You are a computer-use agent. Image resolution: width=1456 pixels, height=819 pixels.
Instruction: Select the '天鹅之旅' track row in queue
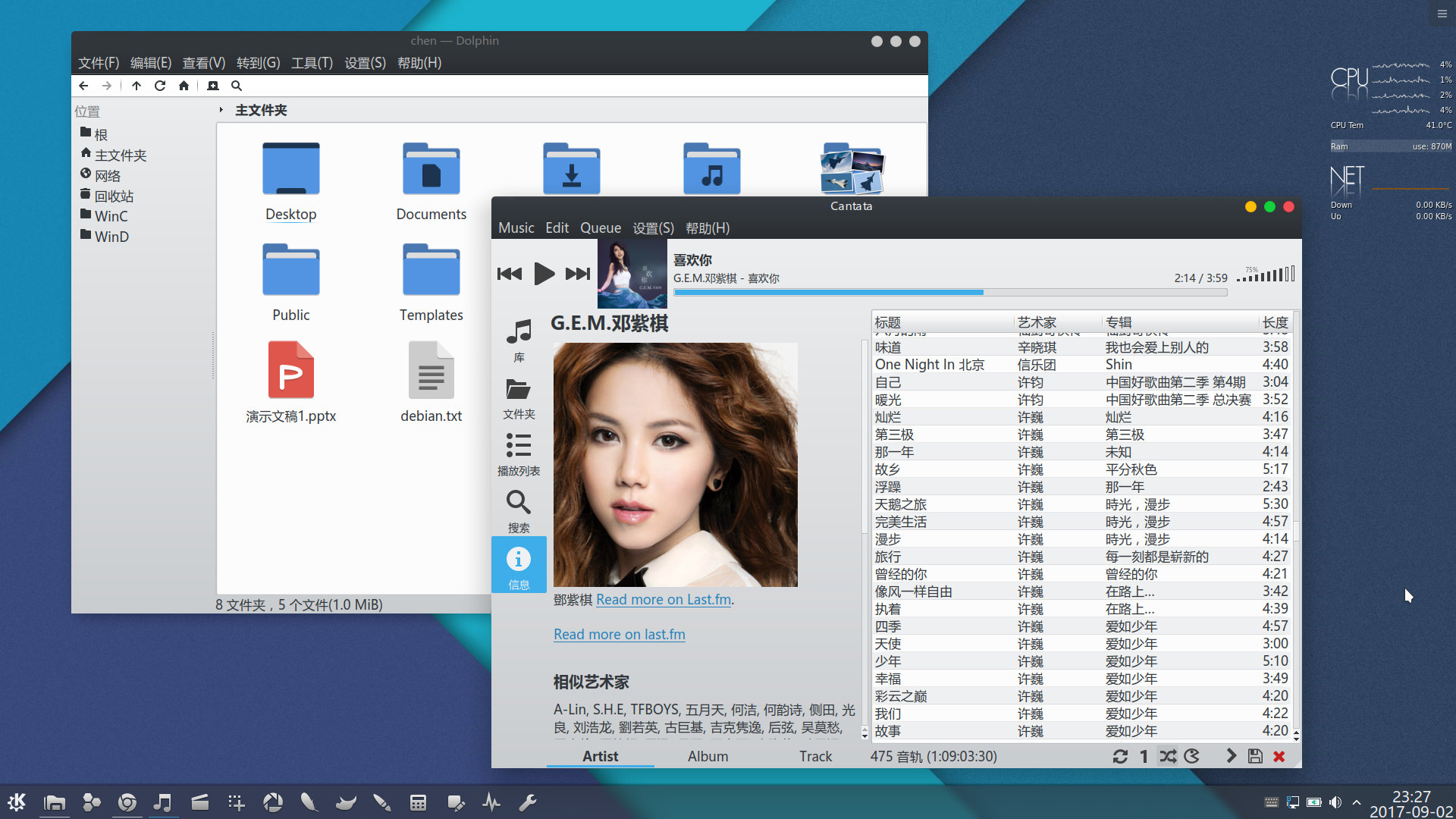(x=1082, y=504)
